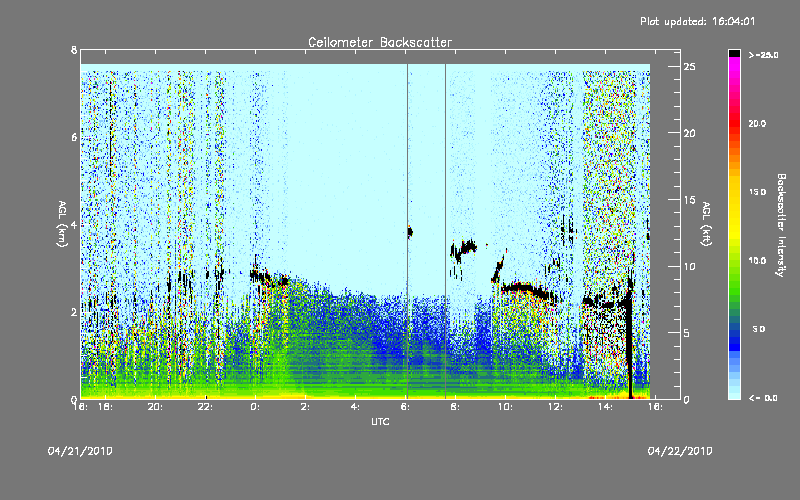
Task: Click the ">-25.0" colorbar maximum label
Action: pyautogui.click(x=763, y=55)
